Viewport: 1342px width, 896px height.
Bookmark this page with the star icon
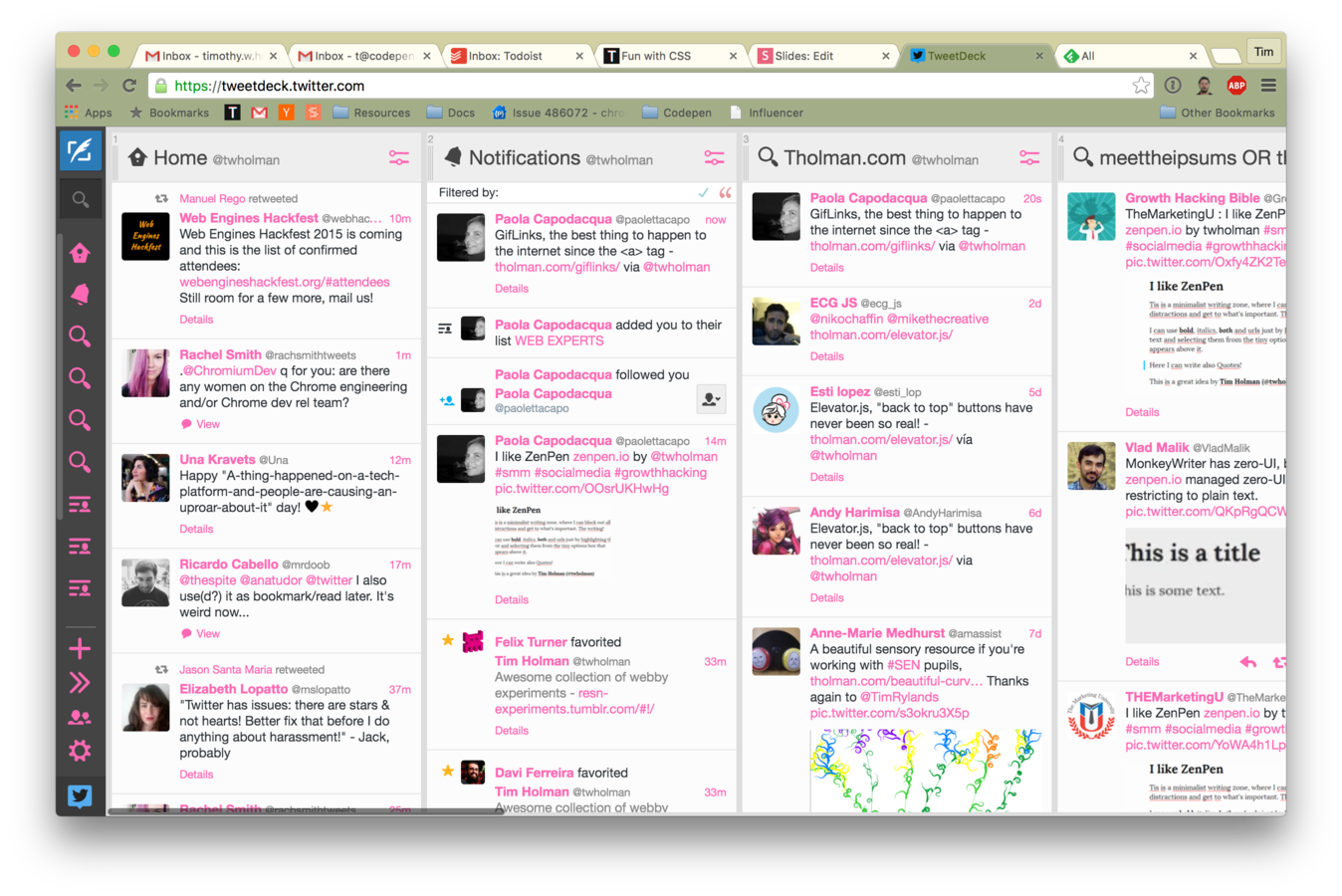pyautogui.click(x=1140, y=86)
